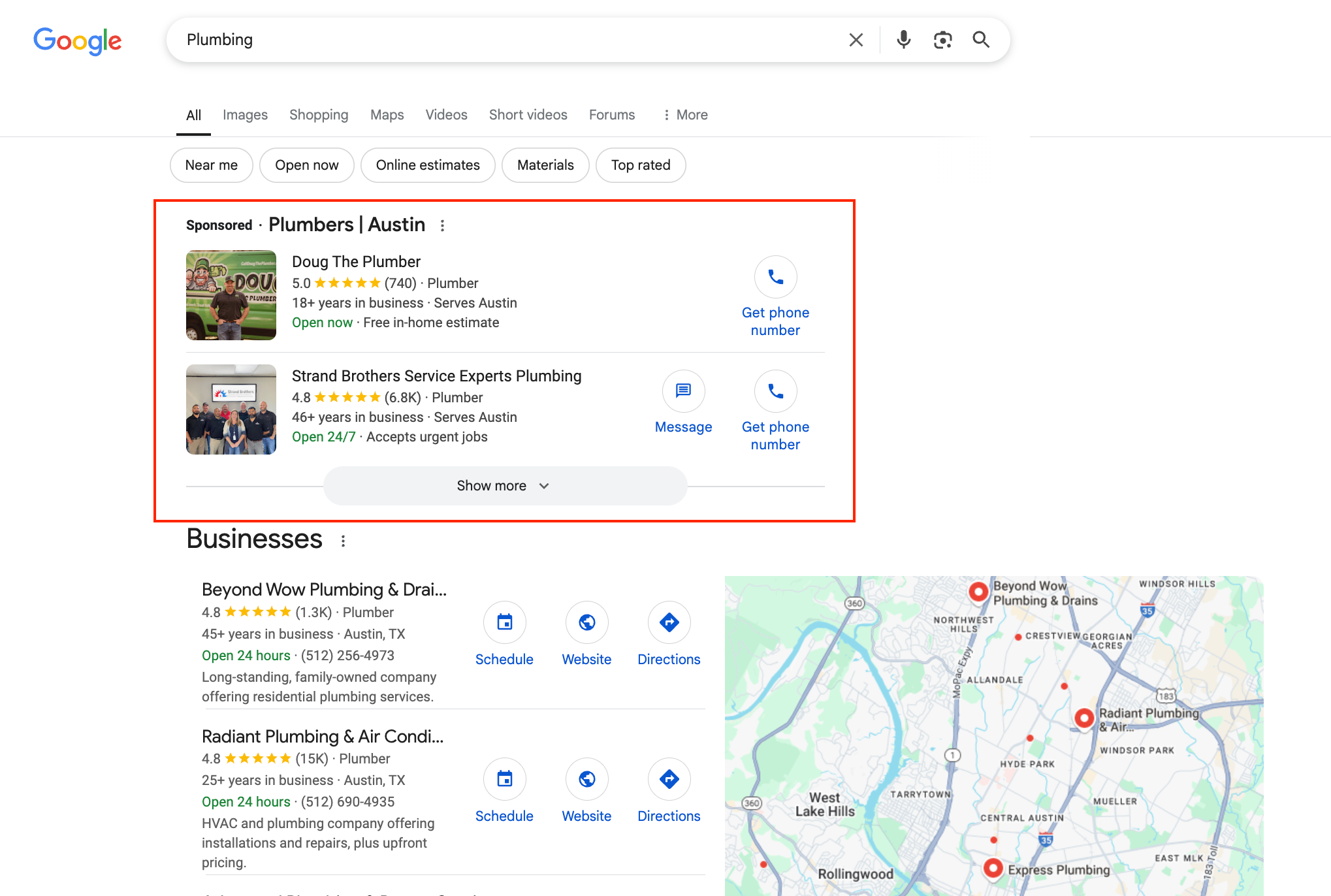
Task: Expand Show more sponsored plumbers
Action: [x=504, y=486]
